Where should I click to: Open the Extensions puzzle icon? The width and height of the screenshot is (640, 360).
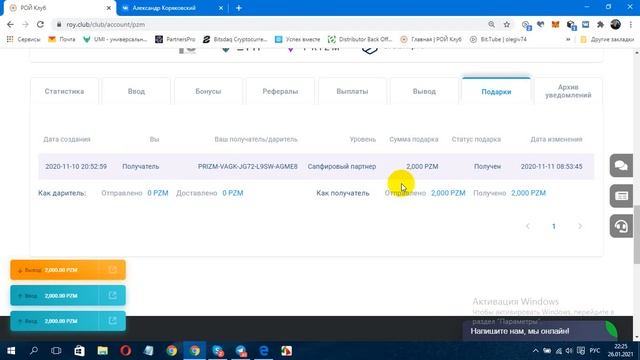point(600,24)
